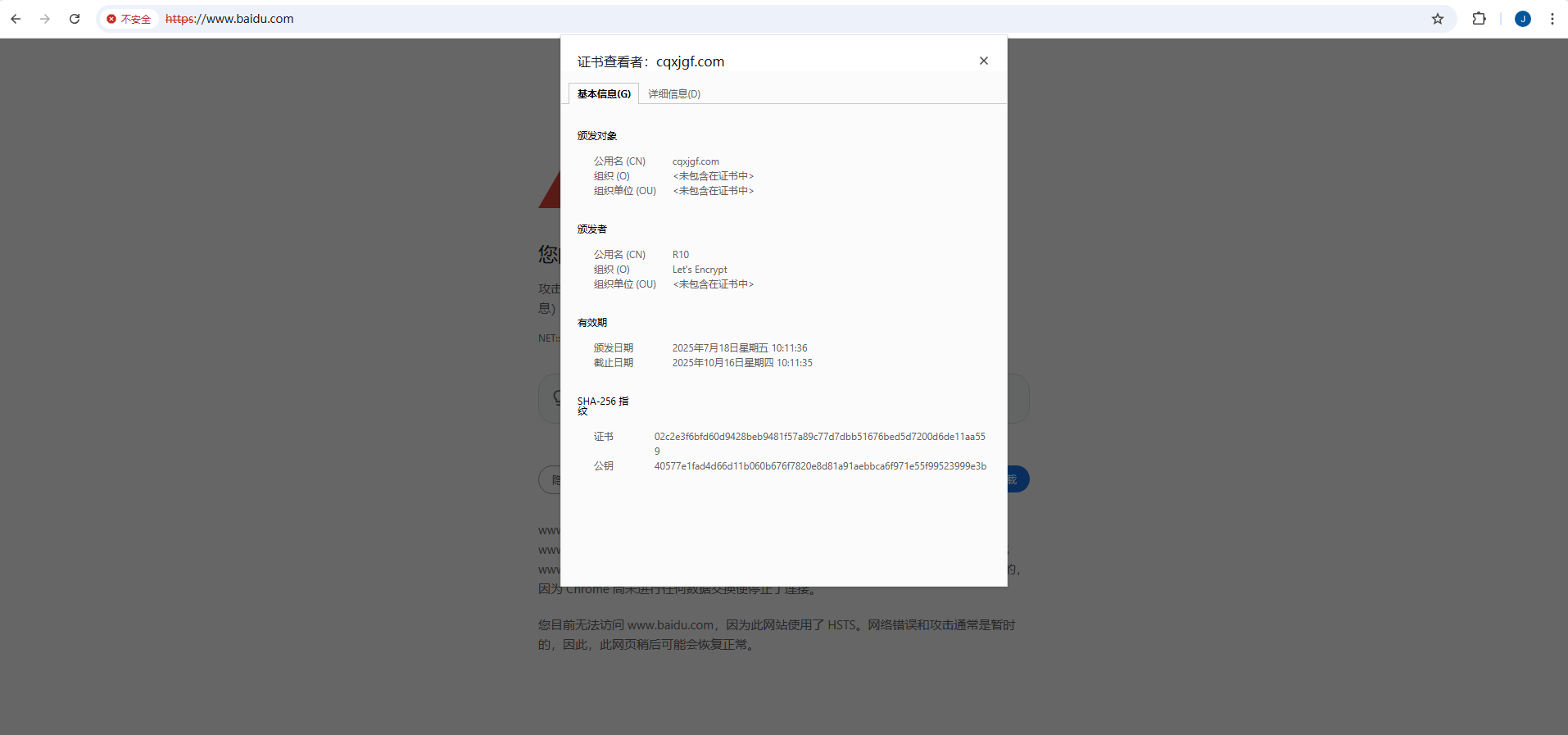Click the 公钥 label
Screen dimensions: 1568x735
coord(604,466)
